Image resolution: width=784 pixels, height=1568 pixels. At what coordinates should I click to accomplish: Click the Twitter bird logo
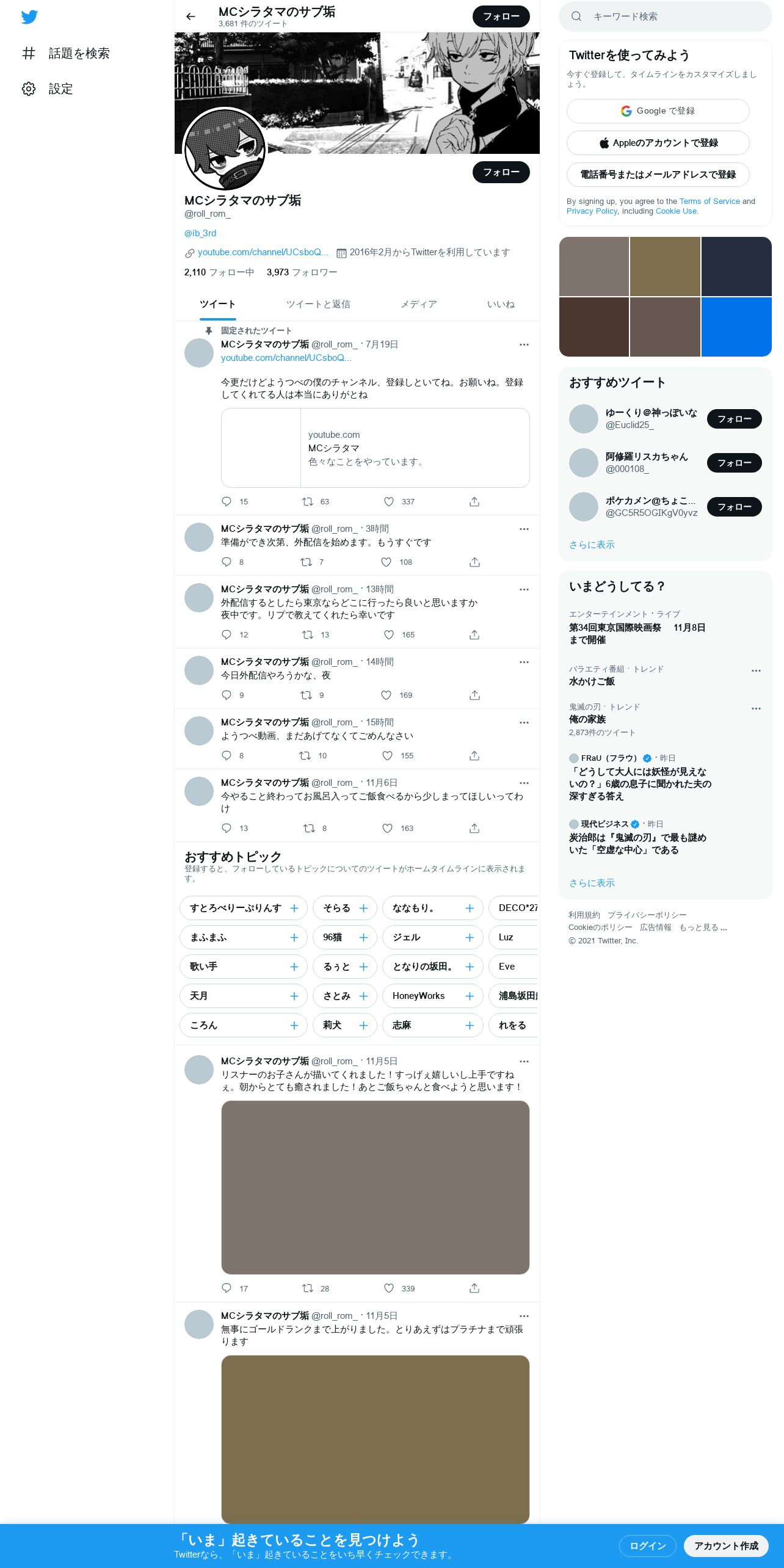(29, 16)
